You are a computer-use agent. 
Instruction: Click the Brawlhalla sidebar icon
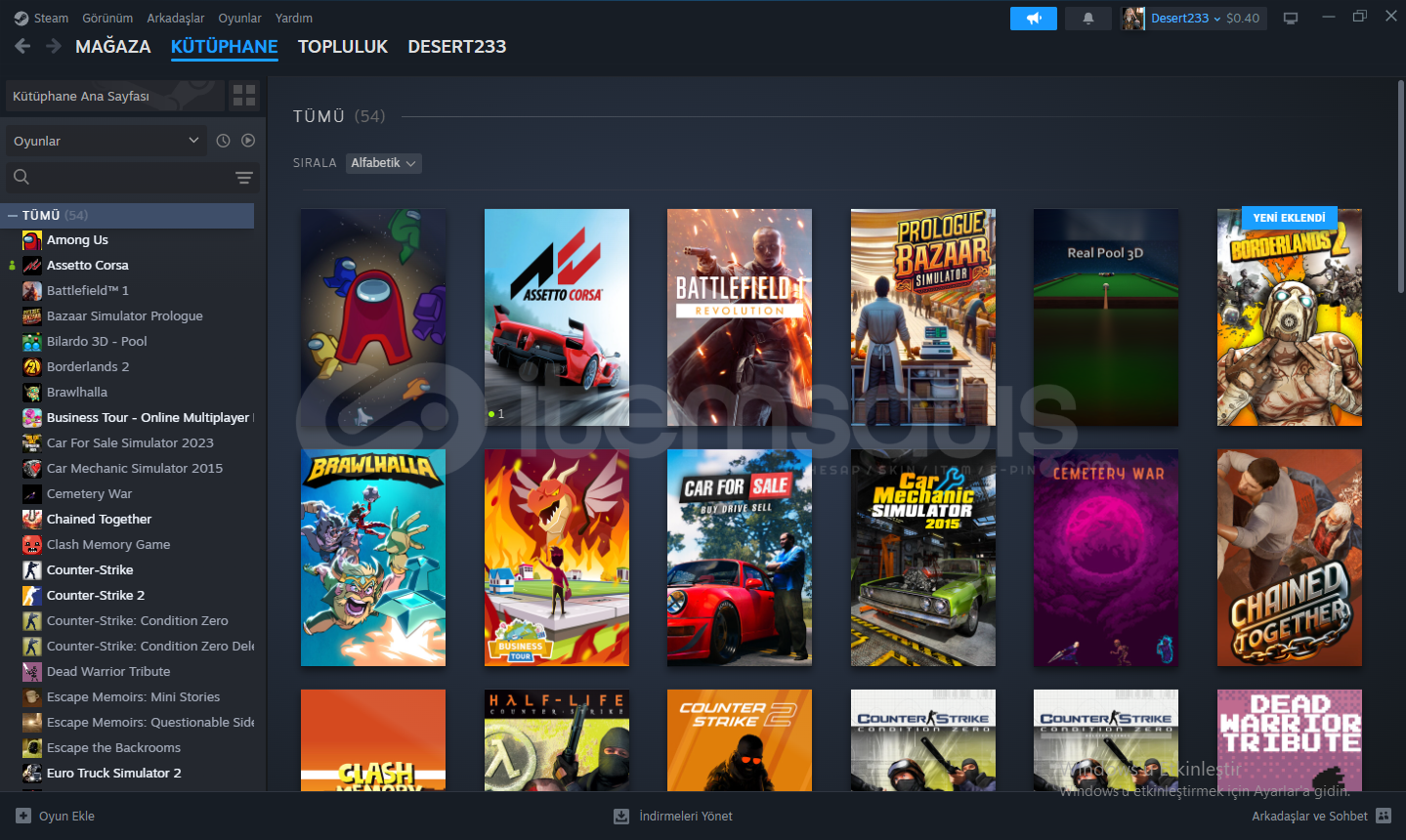(32, 392)
